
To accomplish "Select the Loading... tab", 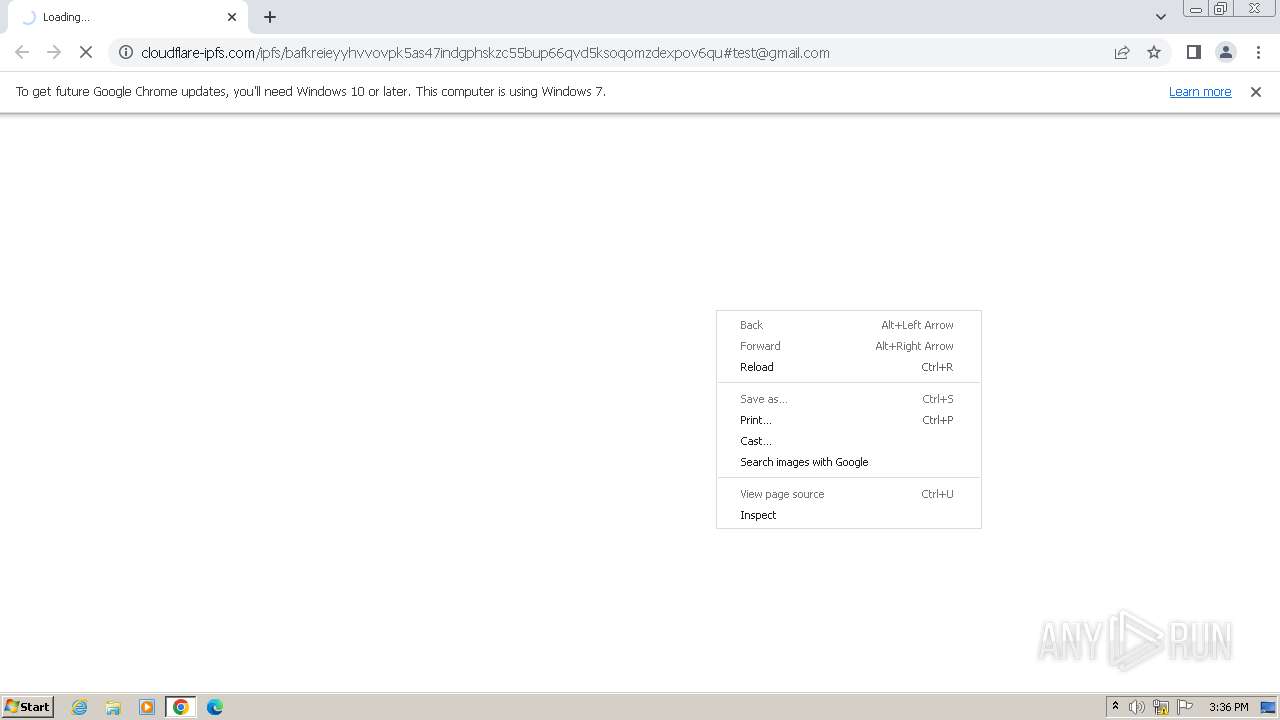I will [x=126, y=17].
